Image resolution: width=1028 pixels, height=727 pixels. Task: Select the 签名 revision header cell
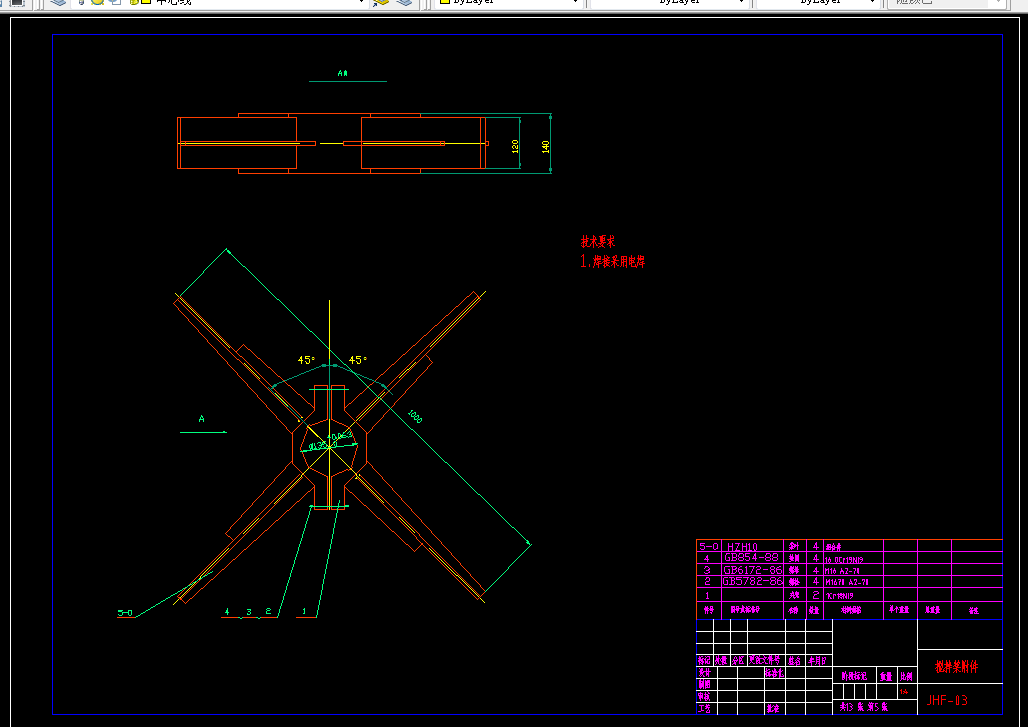[x=795, y=661]
